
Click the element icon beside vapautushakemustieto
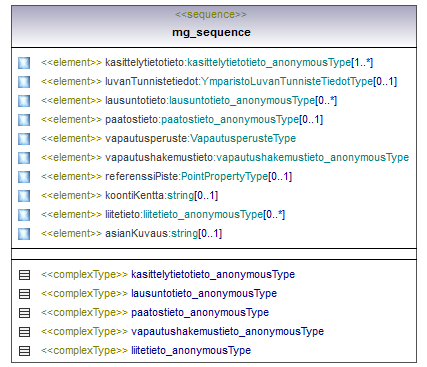click(24, 158)
